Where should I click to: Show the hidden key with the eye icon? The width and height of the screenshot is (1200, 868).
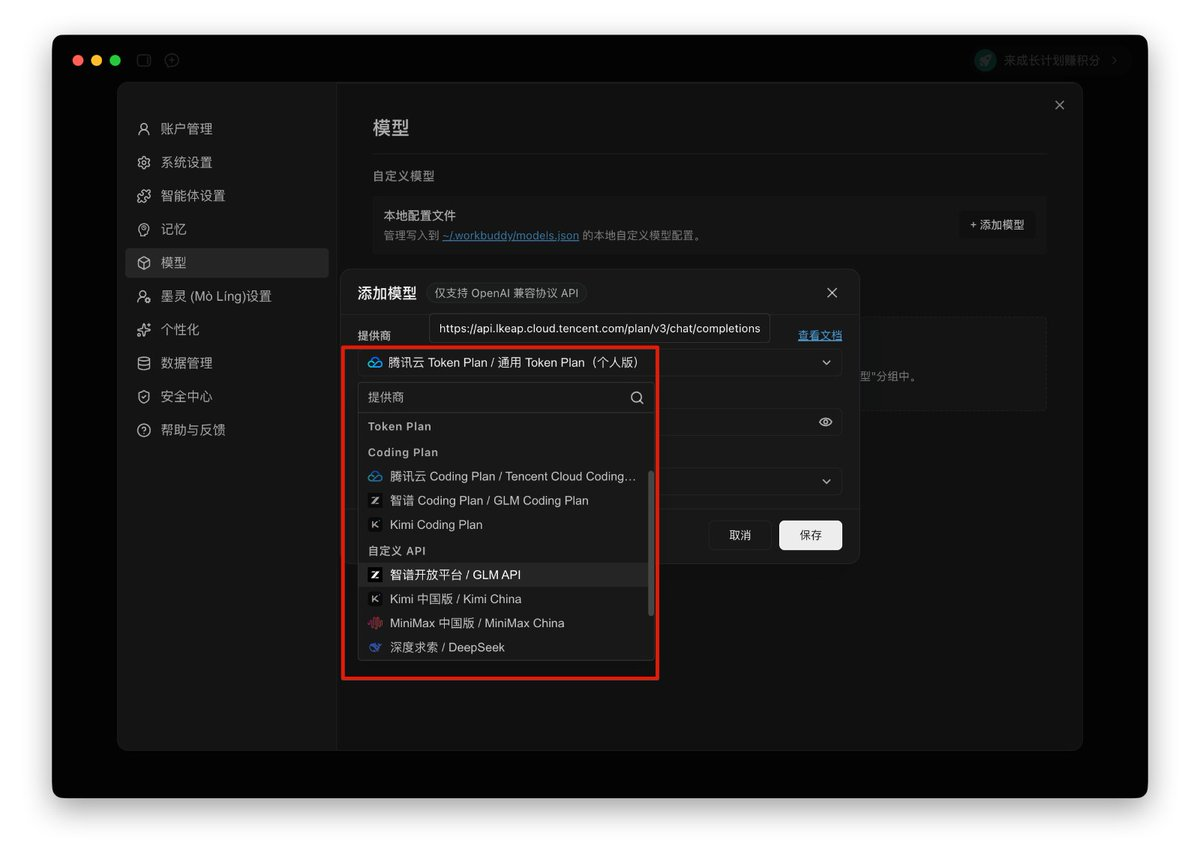826,422
